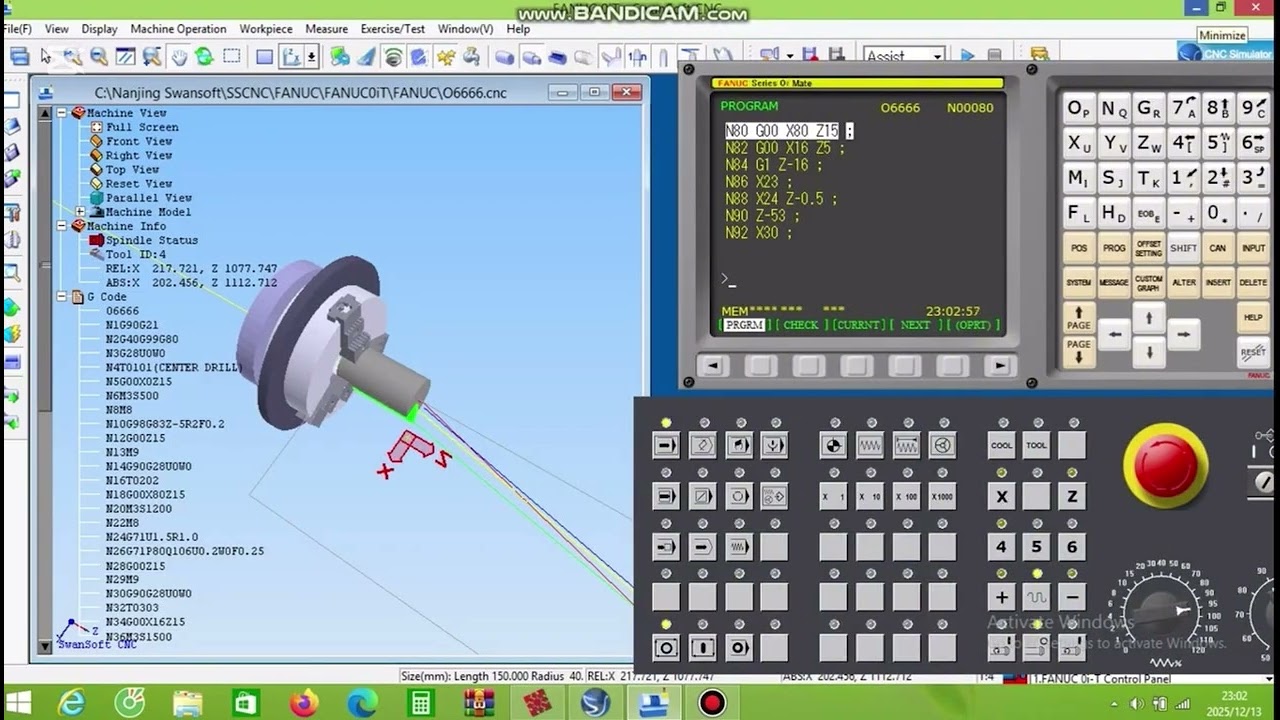Select the X100 increment key
This screenshot has width=1280, height=720.
[x=906, y=496]
